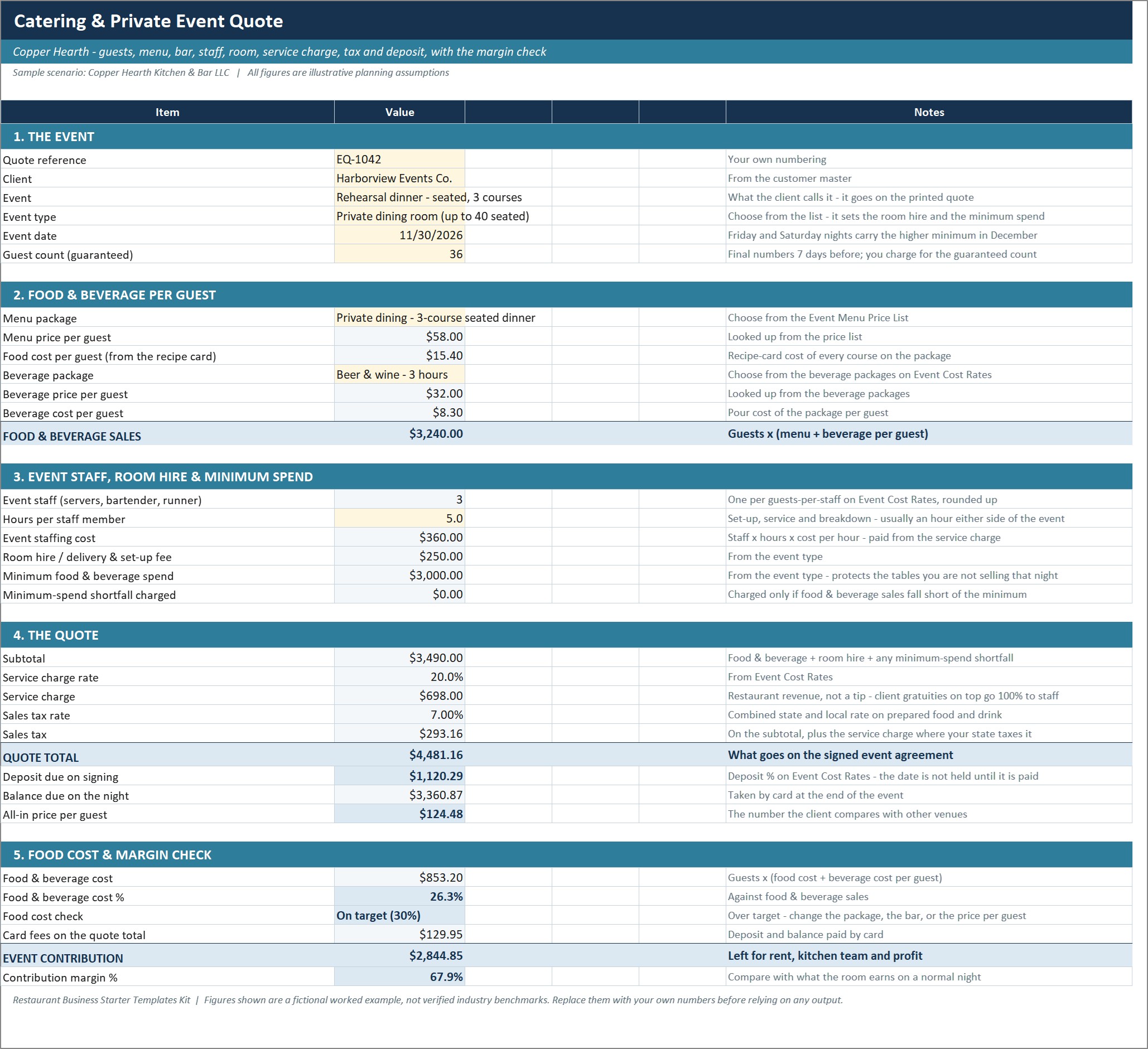
Task: Select the menu price per guest $58.00
Action: click(x=399, y=336)
